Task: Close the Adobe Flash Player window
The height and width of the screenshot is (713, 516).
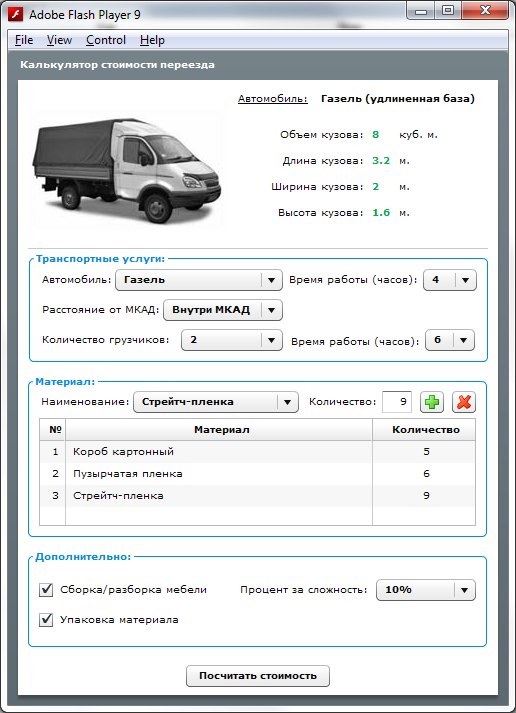Action: [x=485, y=11]
